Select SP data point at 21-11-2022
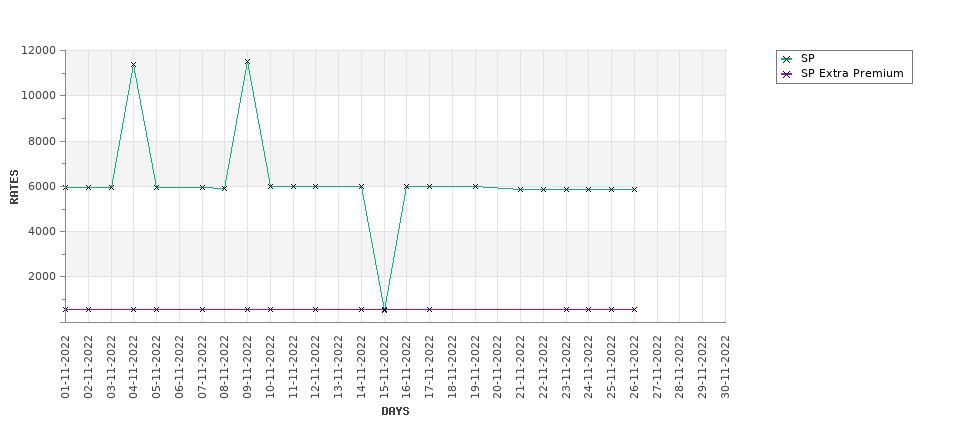This screenshot has width=975, height=429. coord(520,190)
